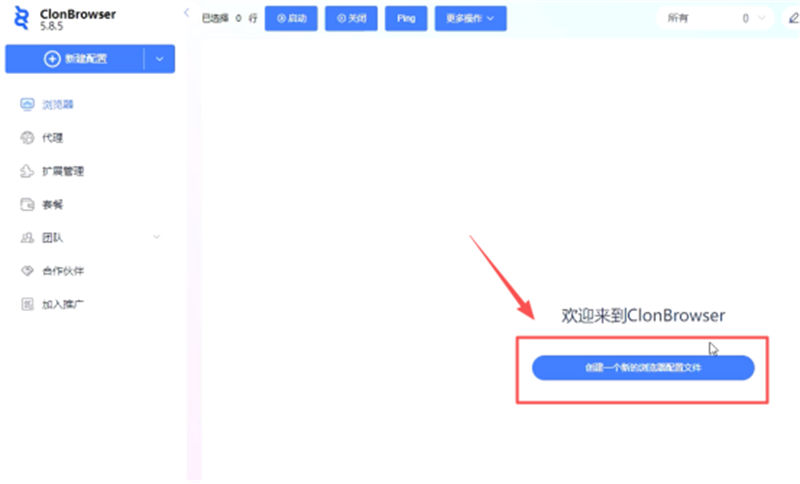Open the 合作伙伴 partners section
The height and width of the screenshot is (484, 800).
[x=63, y=271]
